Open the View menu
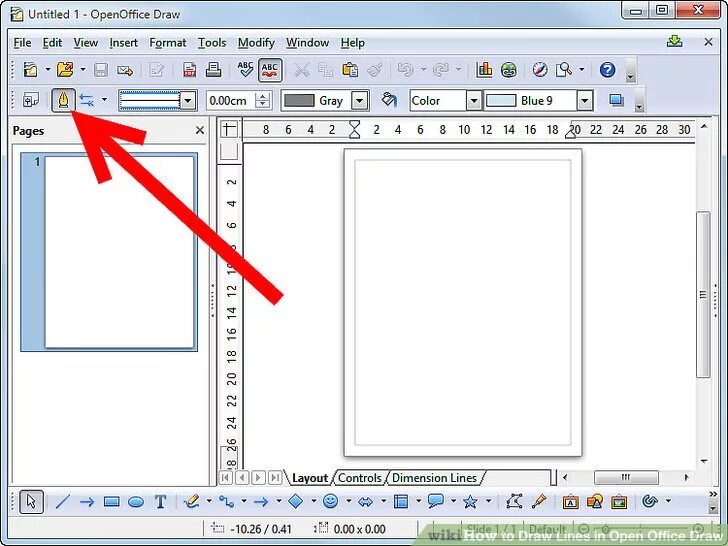 tap(85, 43)
